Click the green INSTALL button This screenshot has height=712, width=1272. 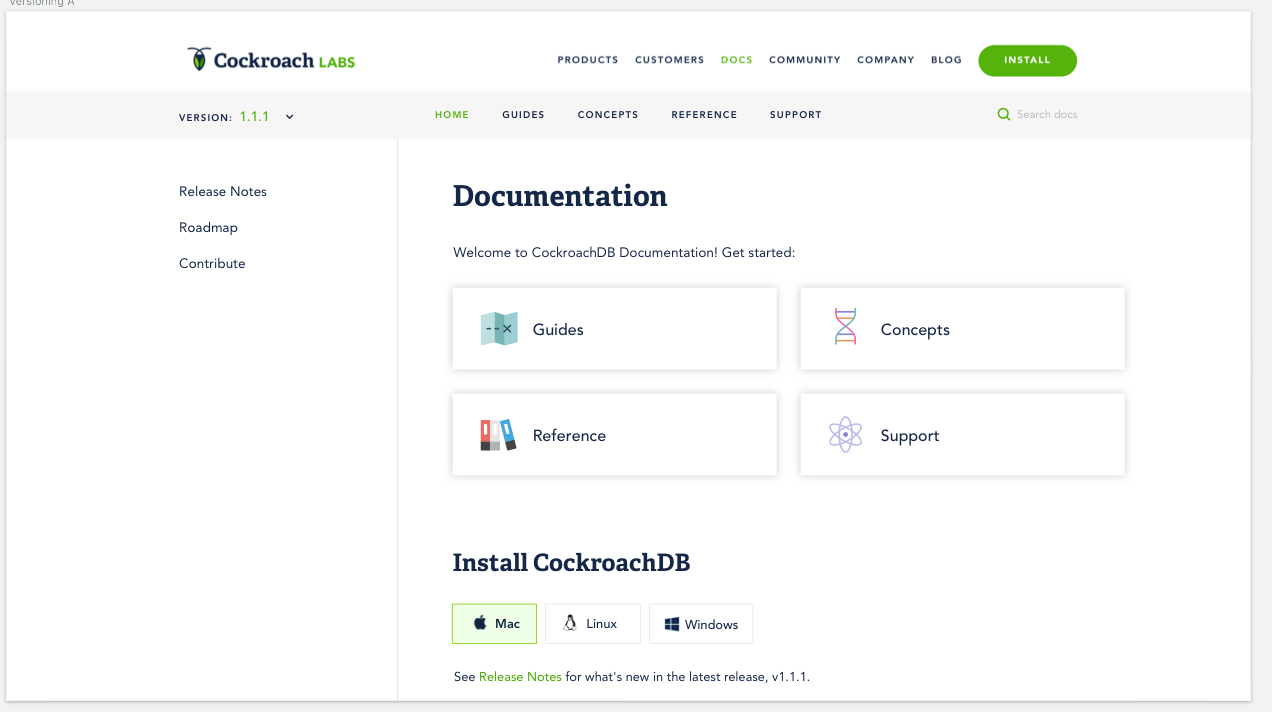(x=1027, y=60)
